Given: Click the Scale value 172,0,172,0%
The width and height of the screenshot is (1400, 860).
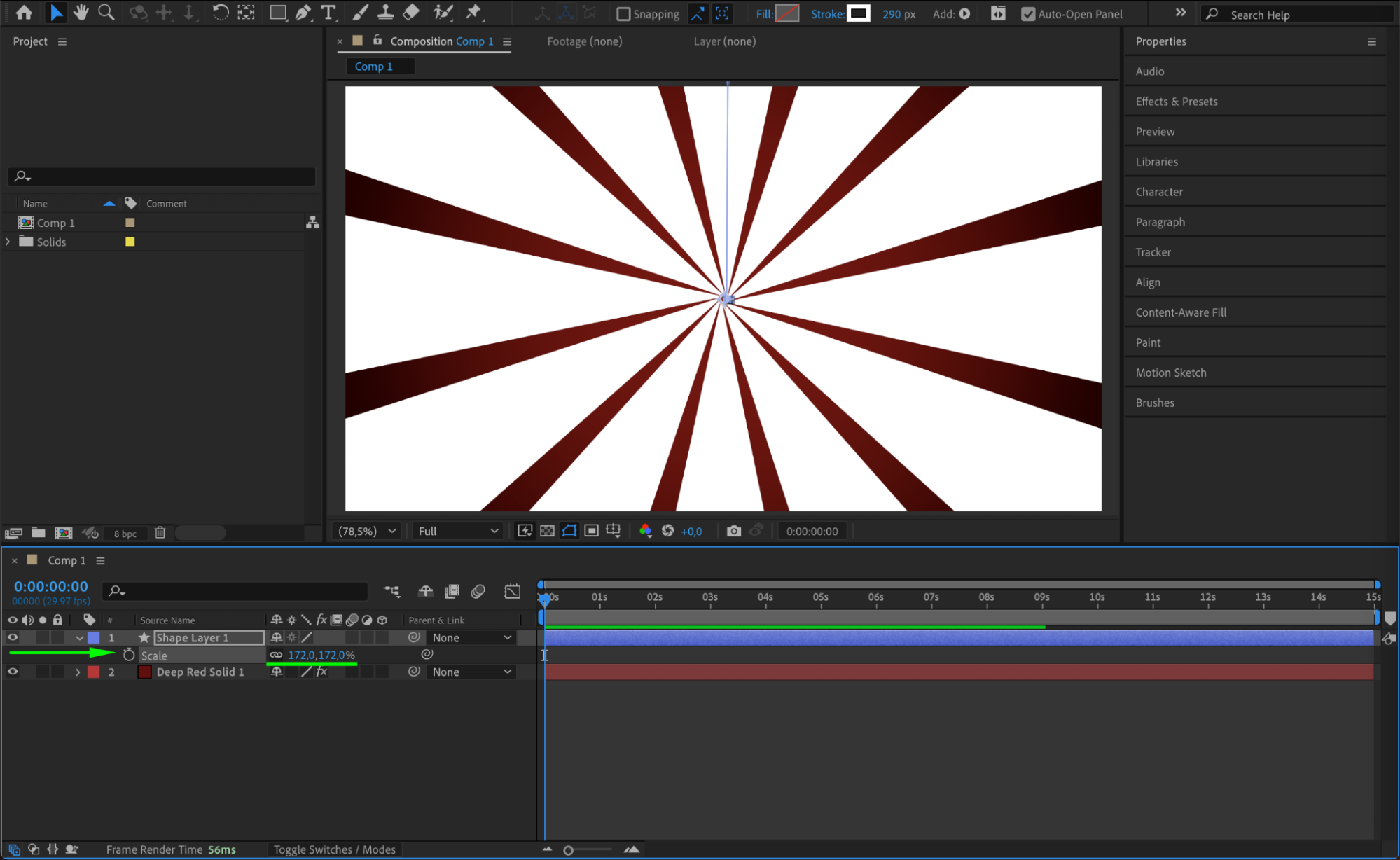Looking at the screenshot, I should (321, 655).
